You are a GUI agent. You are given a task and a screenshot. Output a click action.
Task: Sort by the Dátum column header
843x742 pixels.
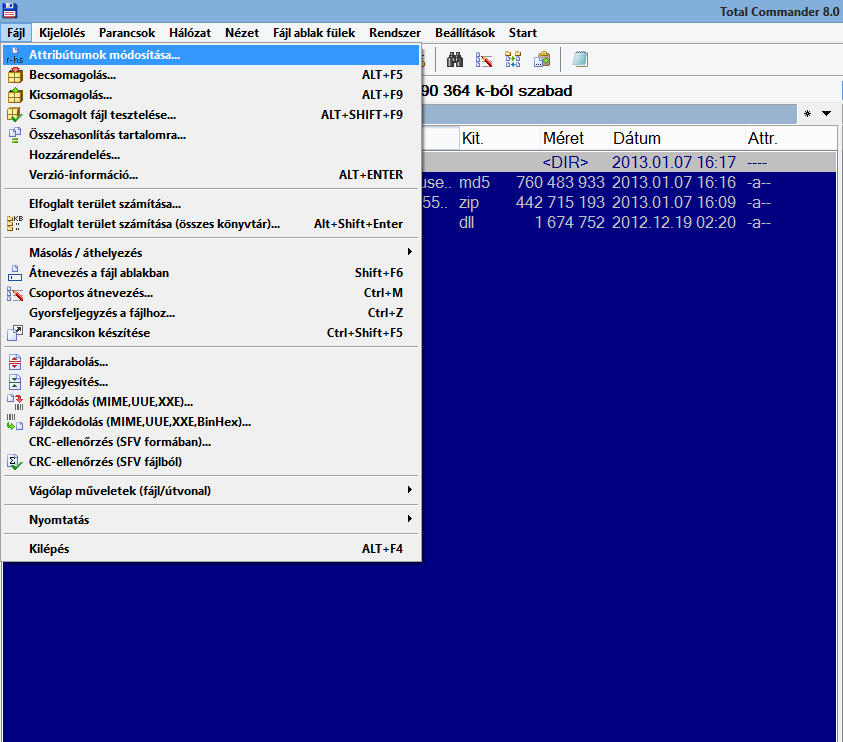pos(677,138)
